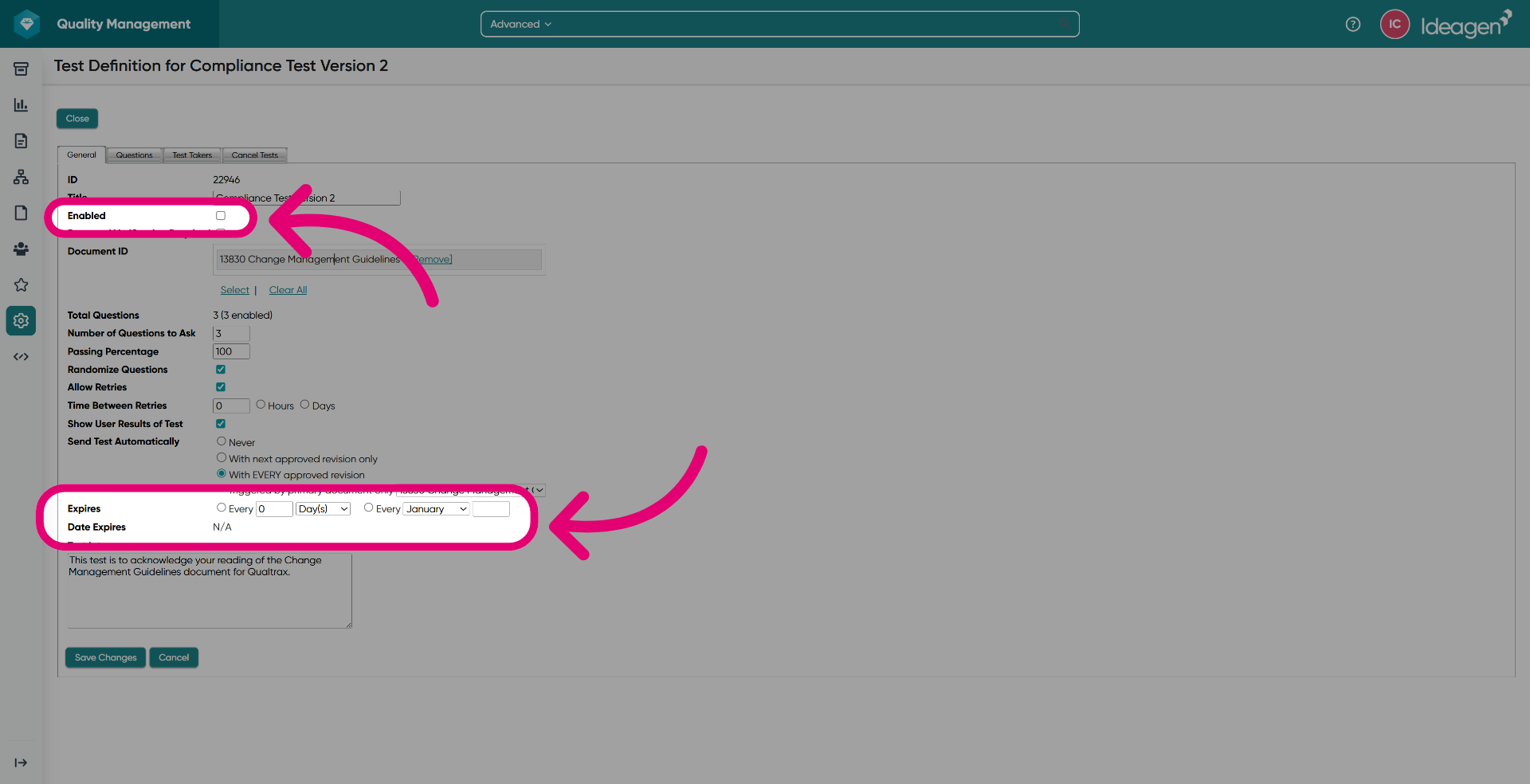Image resolution: width=1530 pixels, height=784 pixels.
Task: Open the Advanced search dropdown
Action: point(520,24)
